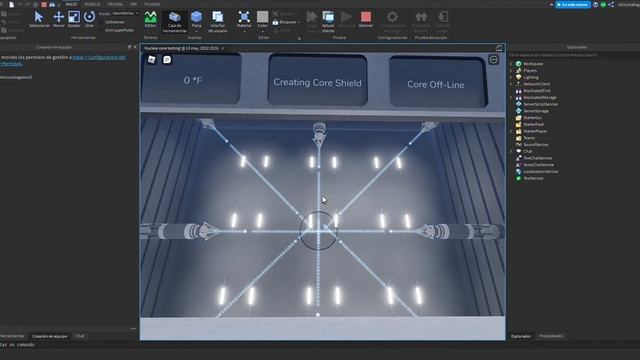This screenshot has width=640, height=360.
Task: Click Actual: cliente view toggle
Action: tap(328, 22)
